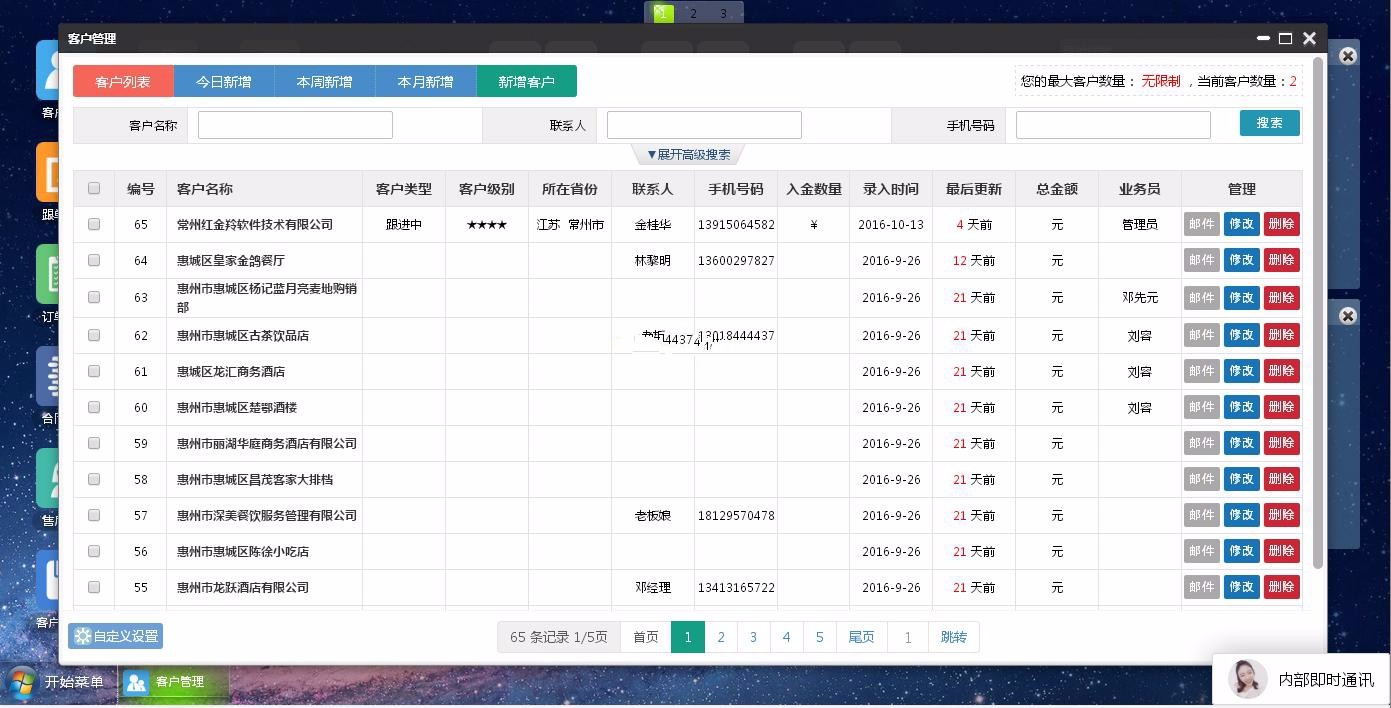
Task: Open the 客户列表 tab
Action: click(x=123, y=81)
